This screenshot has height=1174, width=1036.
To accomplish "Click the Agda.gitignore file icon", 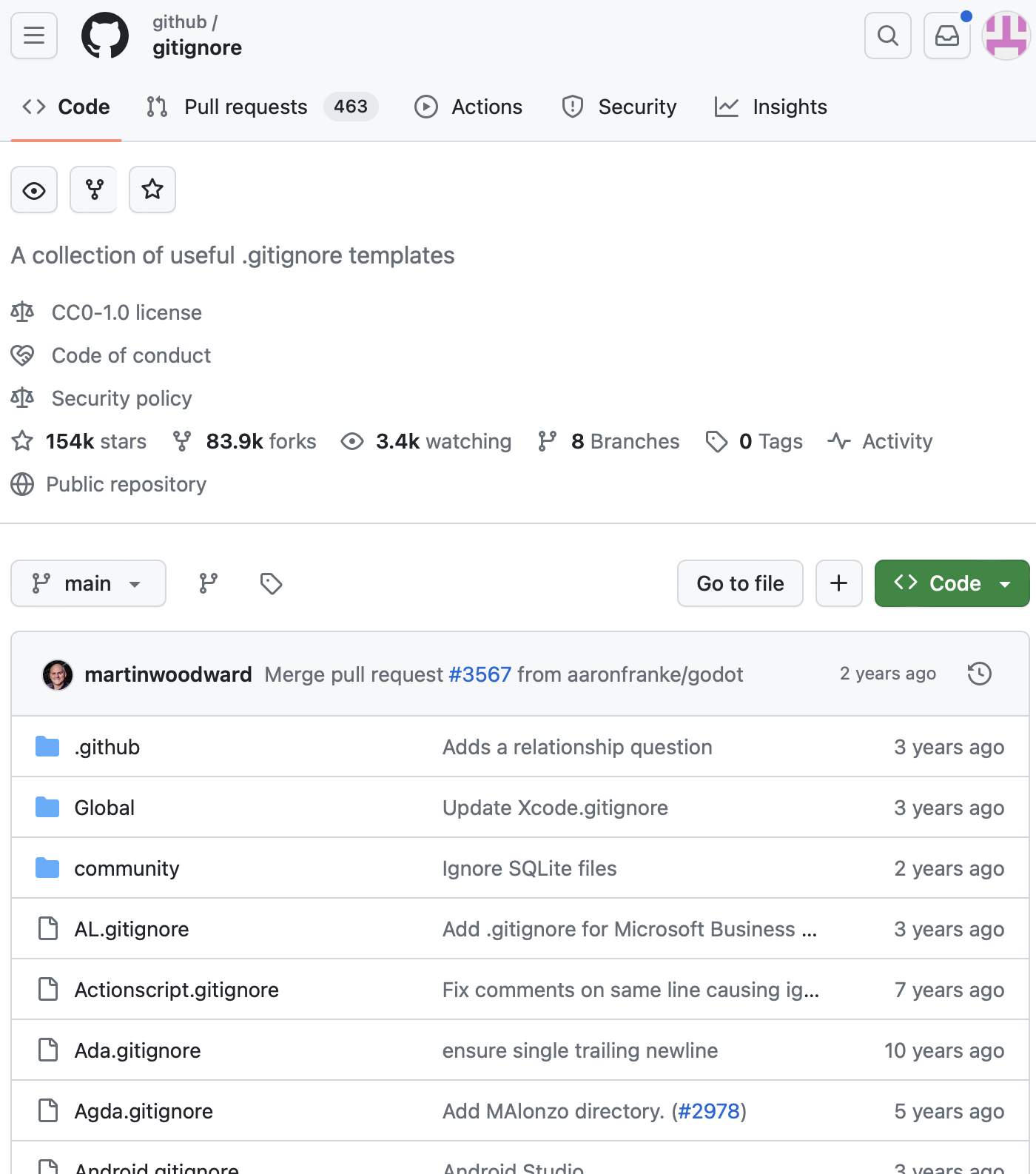I will [47, 1110].
